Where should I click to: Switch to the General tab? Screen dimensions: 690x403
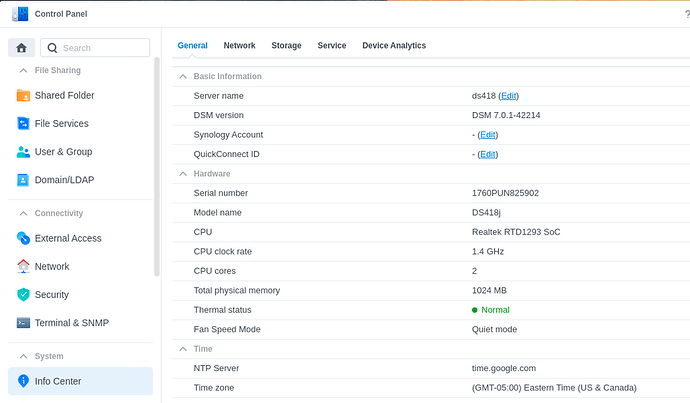tap(192, 45)
